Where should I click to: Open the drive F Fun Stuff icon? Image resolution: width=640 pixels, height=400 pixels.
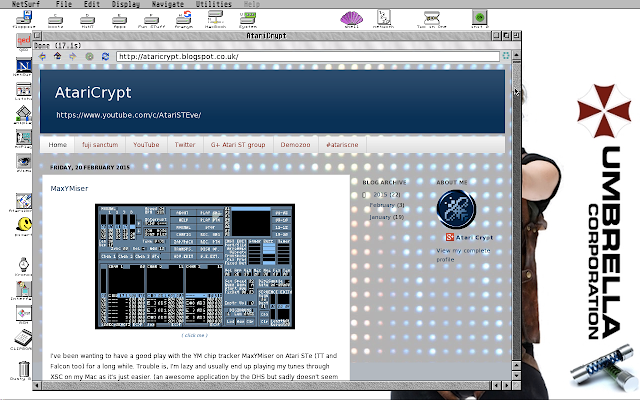pos(151,20)
